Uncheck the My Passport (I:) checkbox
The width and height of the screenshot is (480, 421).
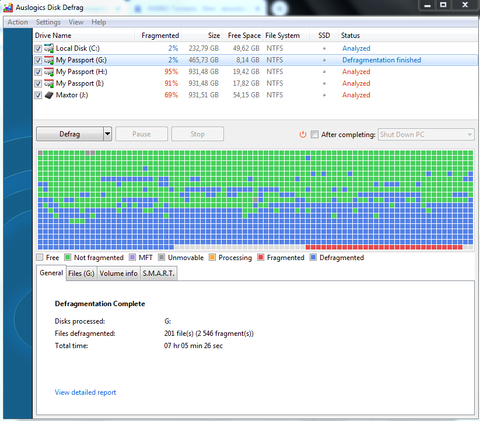38,84
